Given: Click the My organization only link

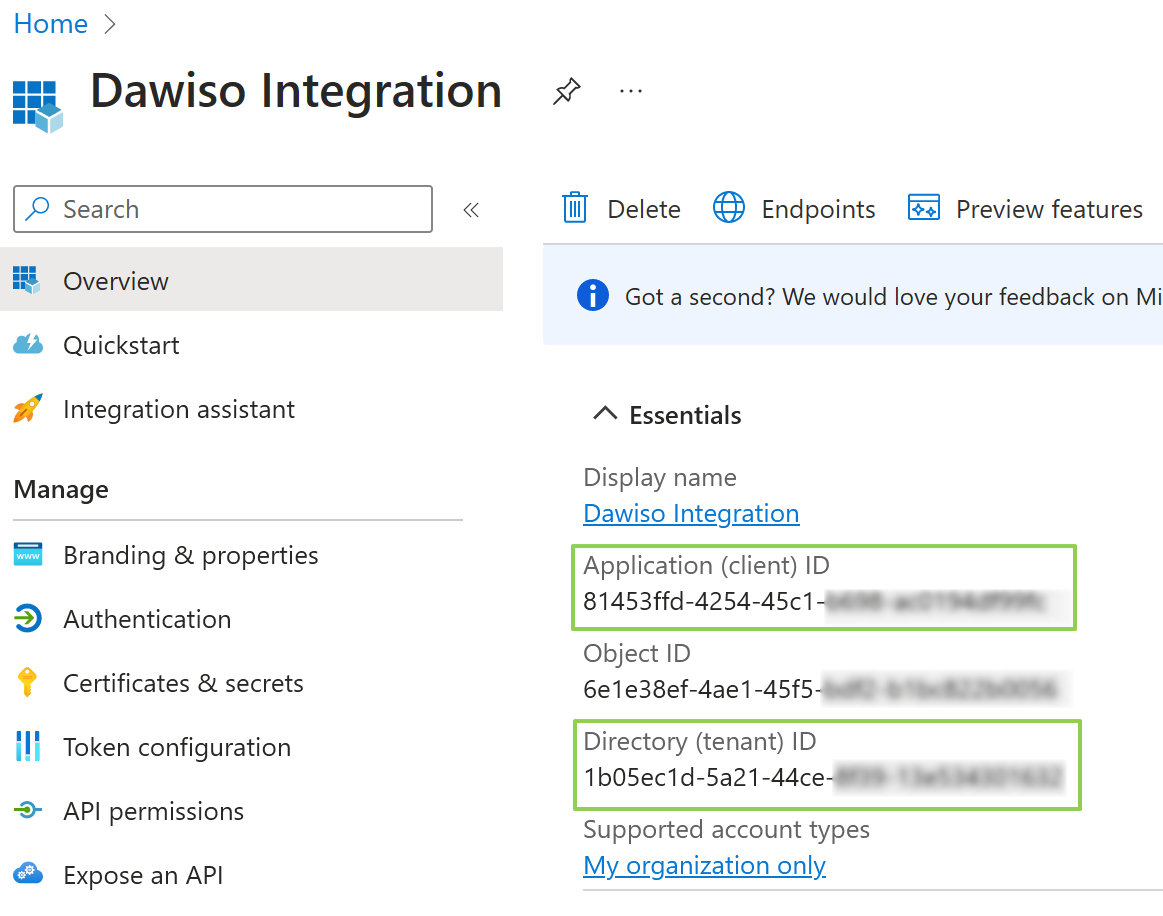Looking at the screenshot, I should click(704, 865).
